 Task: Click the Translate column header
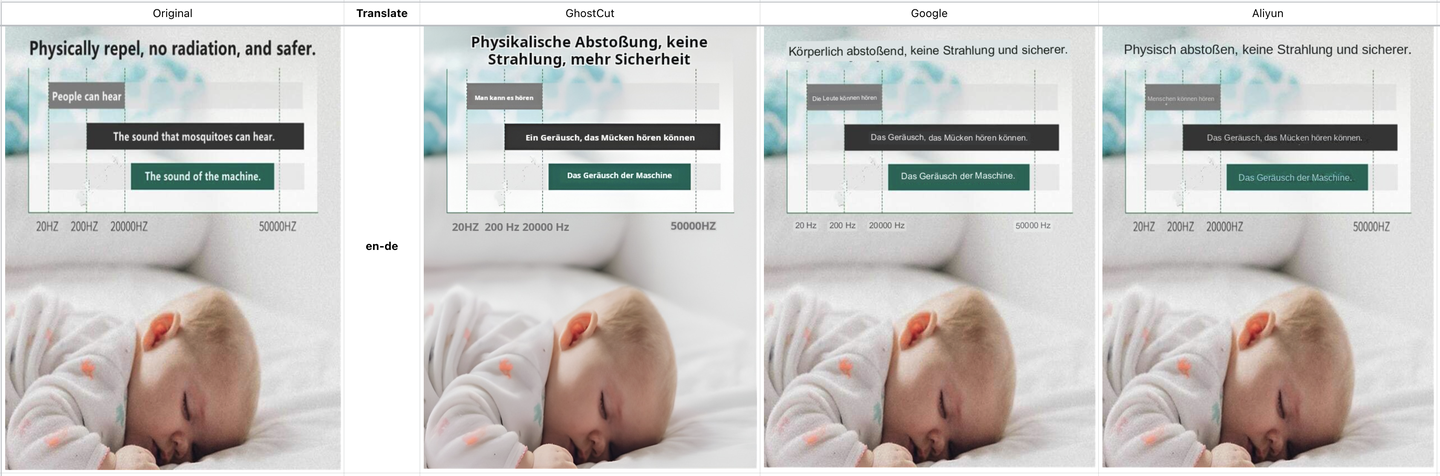coord(382,13)
